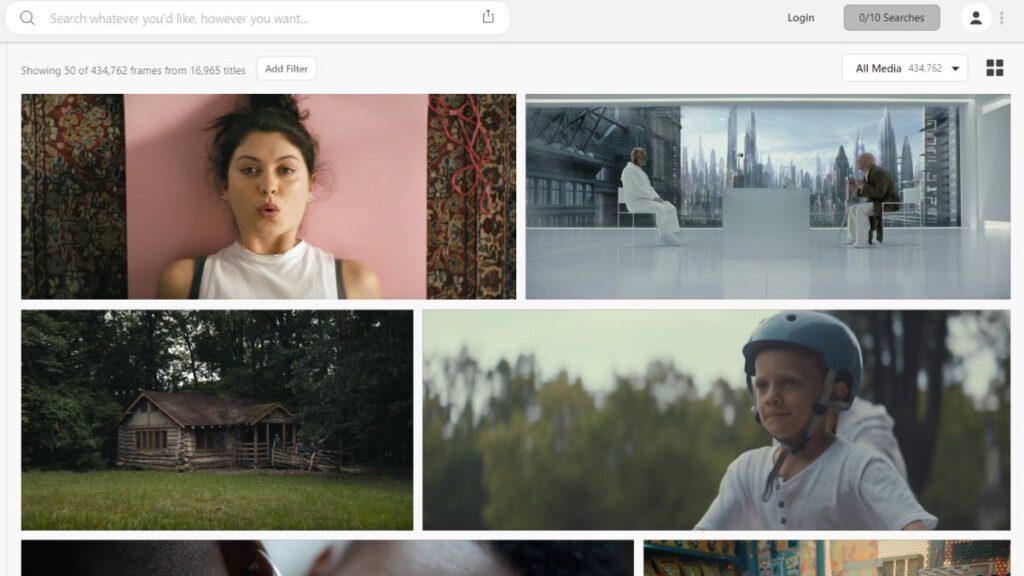Click the magnifying glass search icon
Image resolution: width=1024 pixels, height=576 pixels.
coord(27,18)
